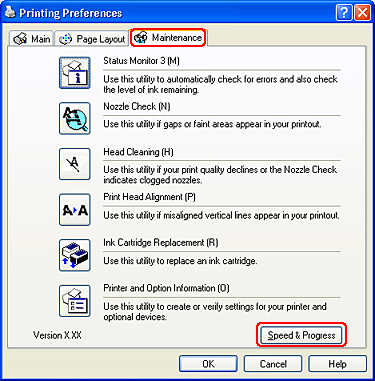375x381 pixels.
Task: Click the printer icon in title bar
Action: [10, 12]
